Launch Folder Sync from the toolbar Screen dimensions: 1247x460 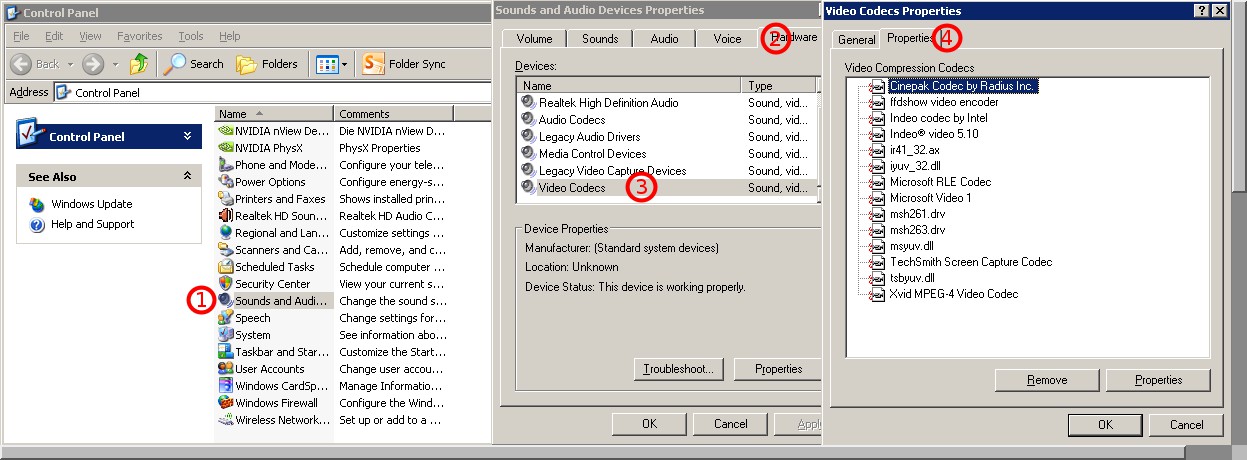(404, 64)
